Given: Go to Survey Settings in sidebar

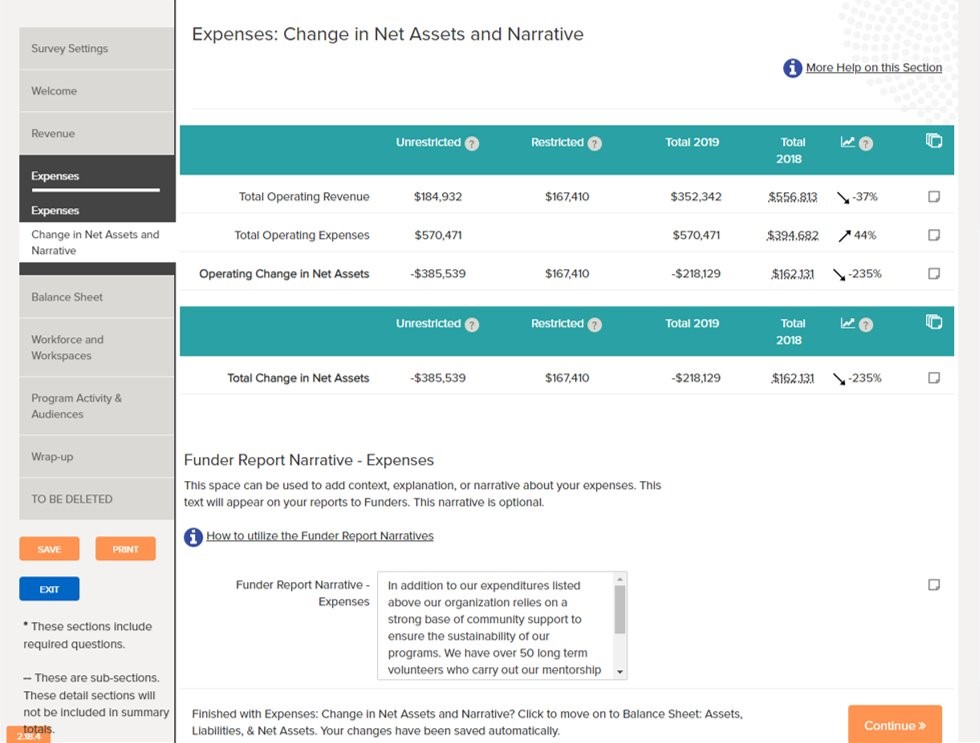Looking at the screenshot, I should coord(97,48).
